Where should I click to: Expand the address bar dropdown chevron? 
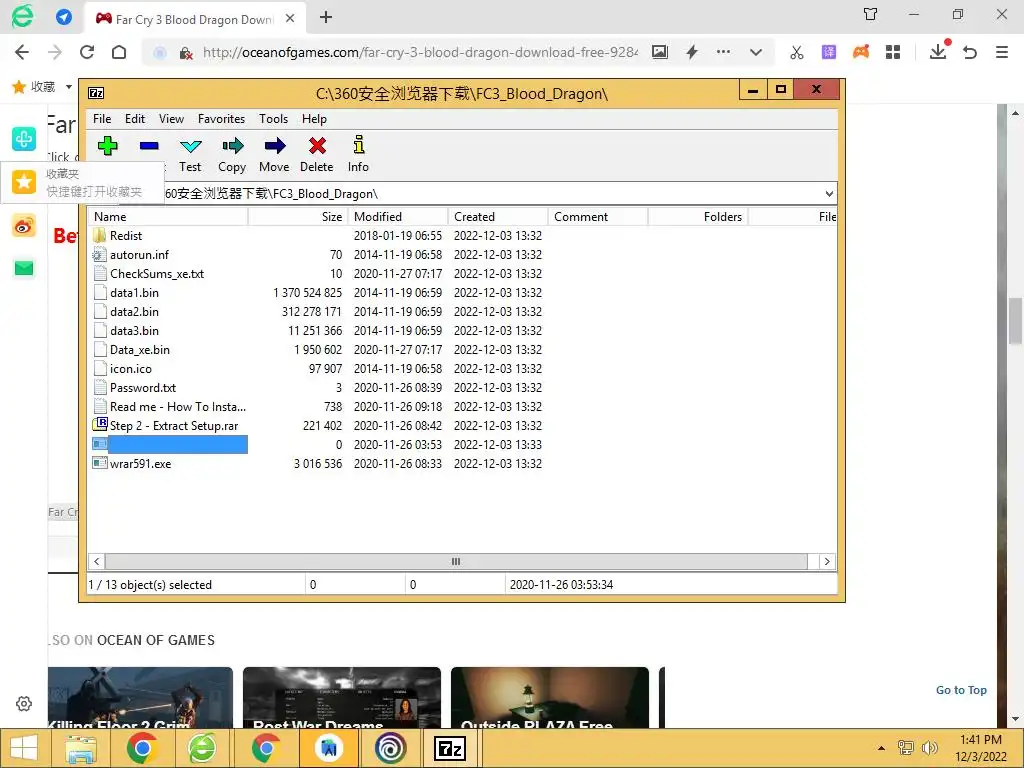point(756,52)
